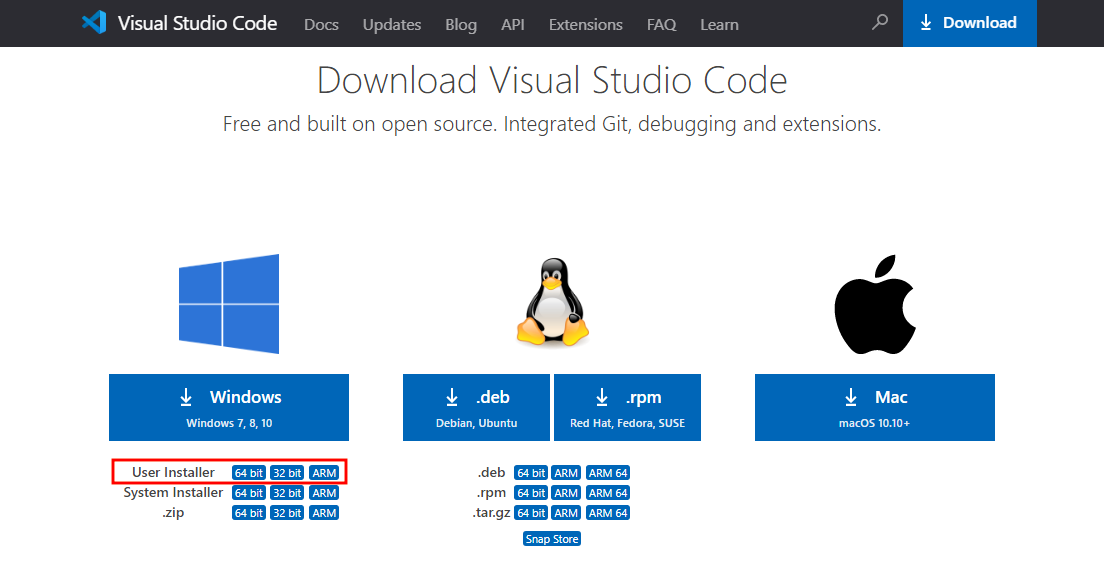Download the .rpm package for Red Hat
Viewport: 1104px width, 581px height.
click(x=627, y=407)
